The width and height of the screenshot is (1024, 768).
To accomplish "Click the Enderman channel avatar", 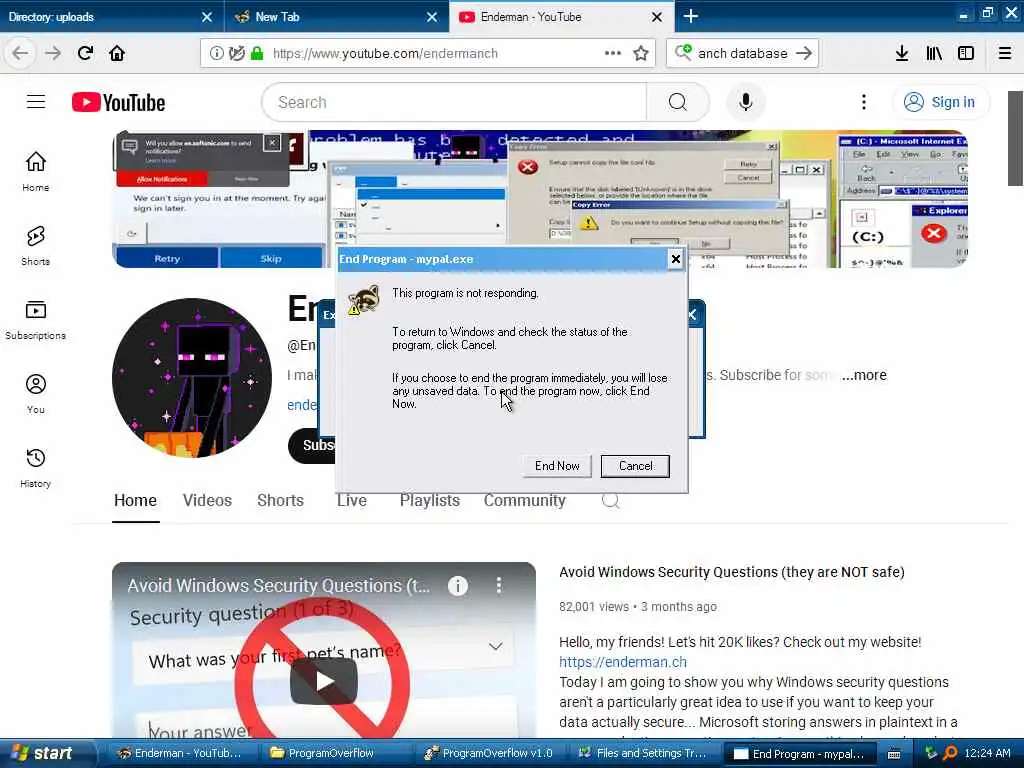I will (191, 378).
